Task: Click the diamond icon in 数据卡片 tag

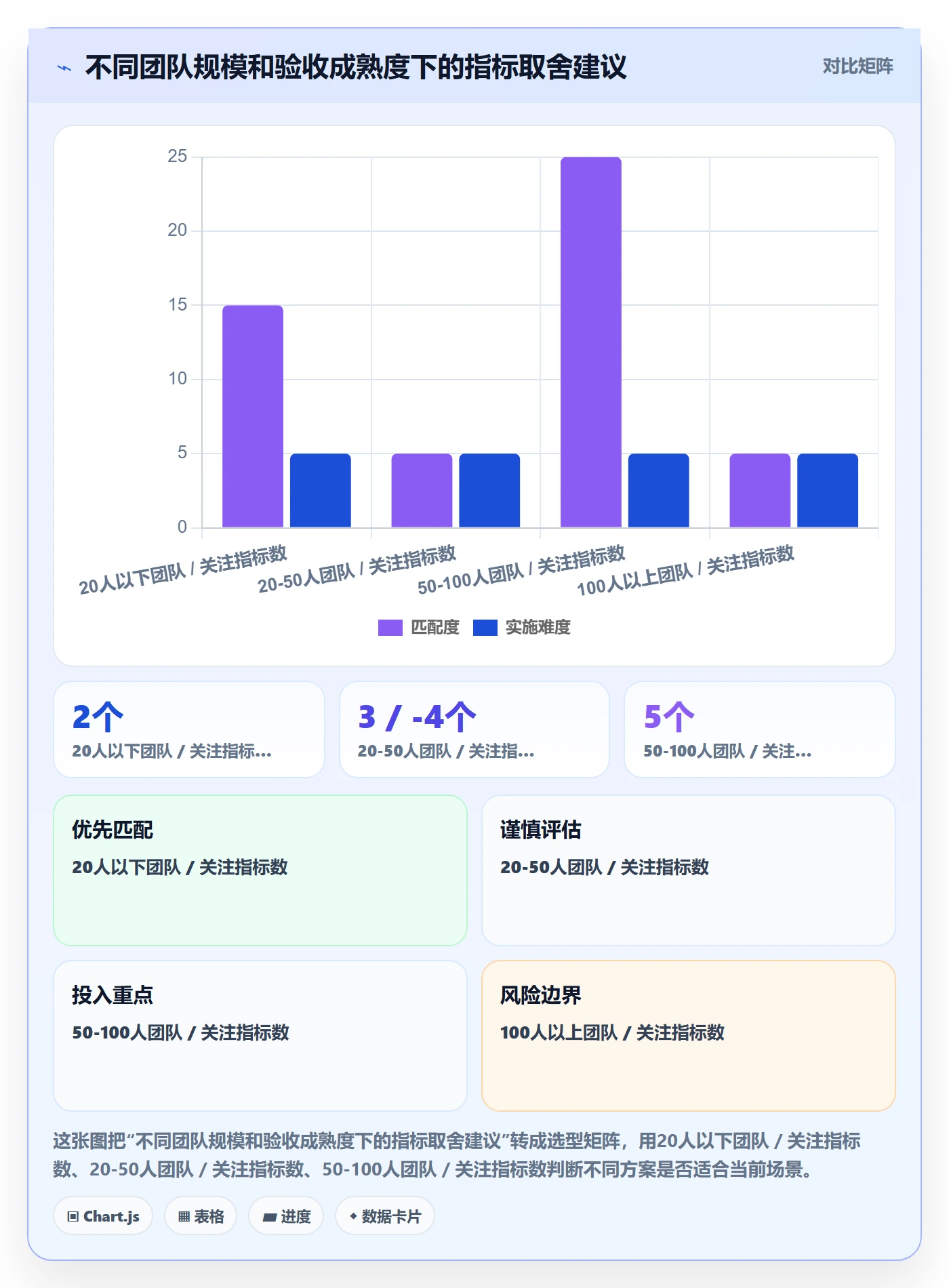Action: point(353,1216)
